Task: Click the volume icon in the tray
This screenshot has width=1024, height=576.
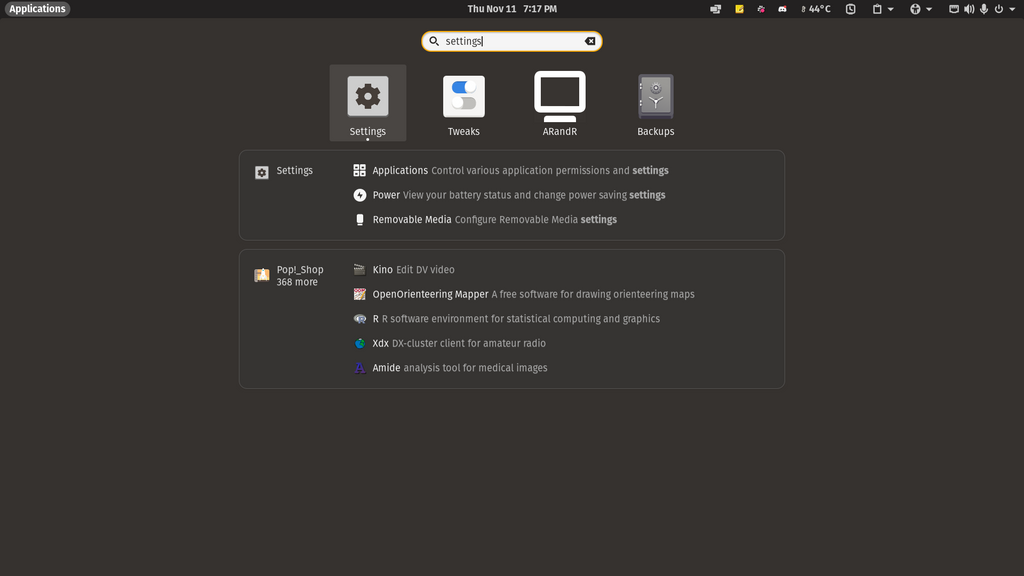Action: coord(968,9)
